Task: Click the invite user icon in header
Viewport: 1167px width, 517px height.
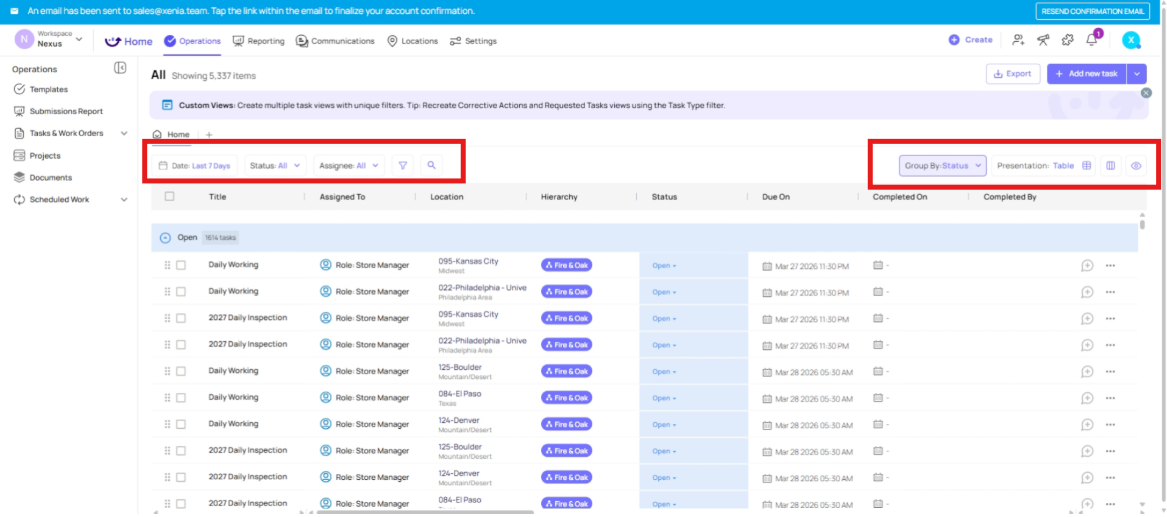Action: click(x=1018, y=40)
